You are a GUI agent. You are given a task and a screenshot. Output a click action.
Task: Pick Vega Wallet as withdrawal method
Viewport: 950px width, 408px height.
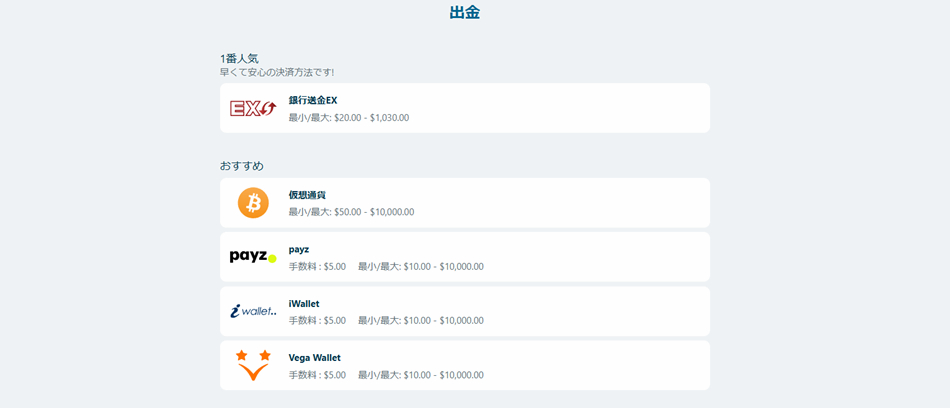314,357
